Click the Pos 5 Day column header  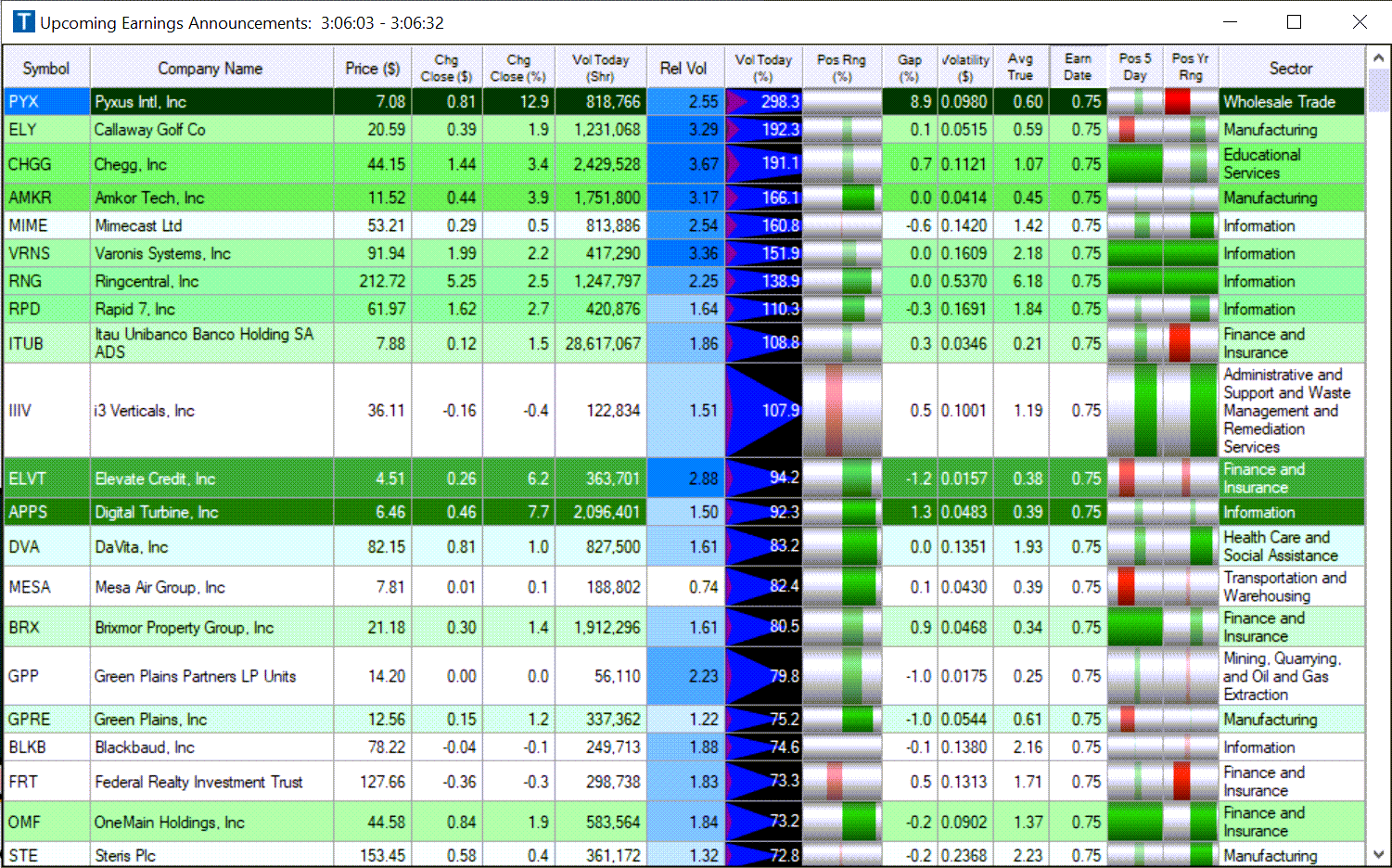[1135, 68]
